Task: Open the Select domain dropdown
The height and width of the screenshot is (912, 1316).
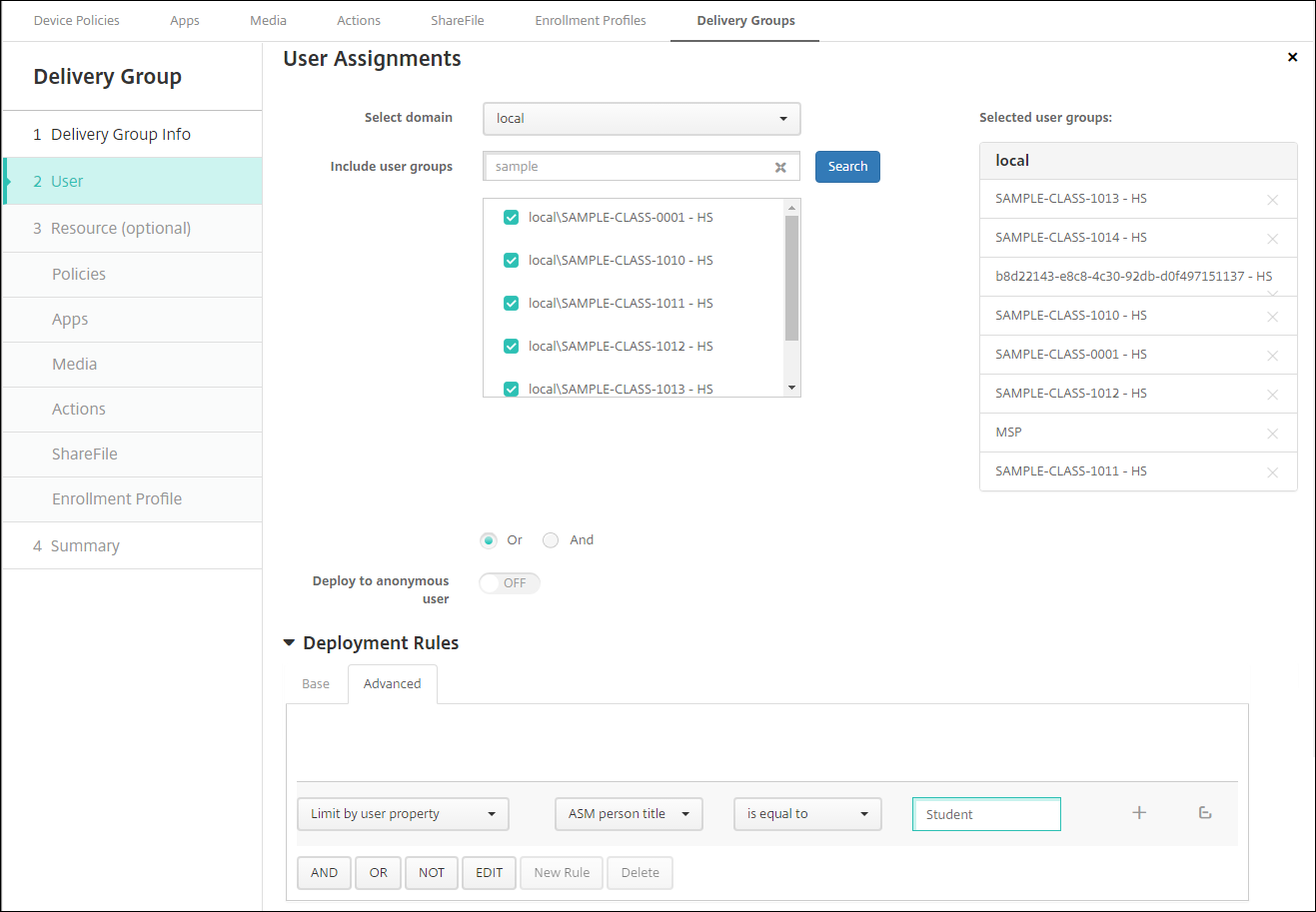Action: coord(642,119)
